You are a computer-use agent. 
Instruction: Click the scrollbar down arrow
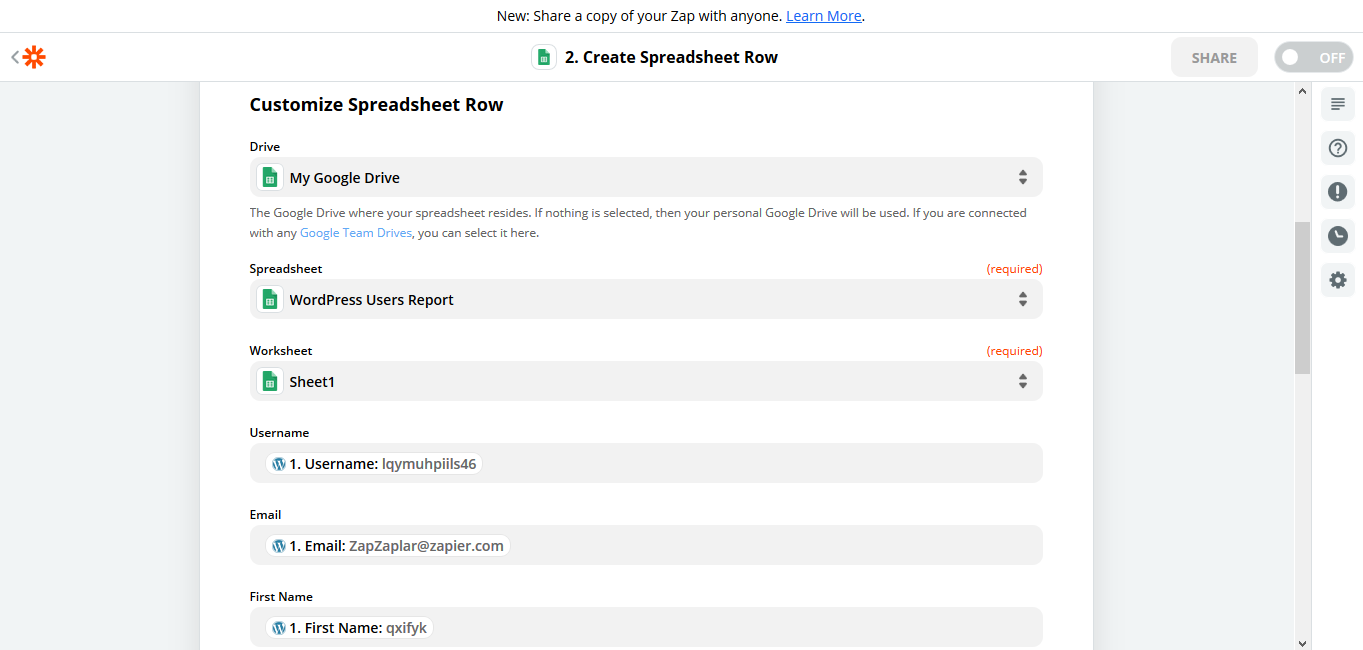click(x=1302, y=642)
